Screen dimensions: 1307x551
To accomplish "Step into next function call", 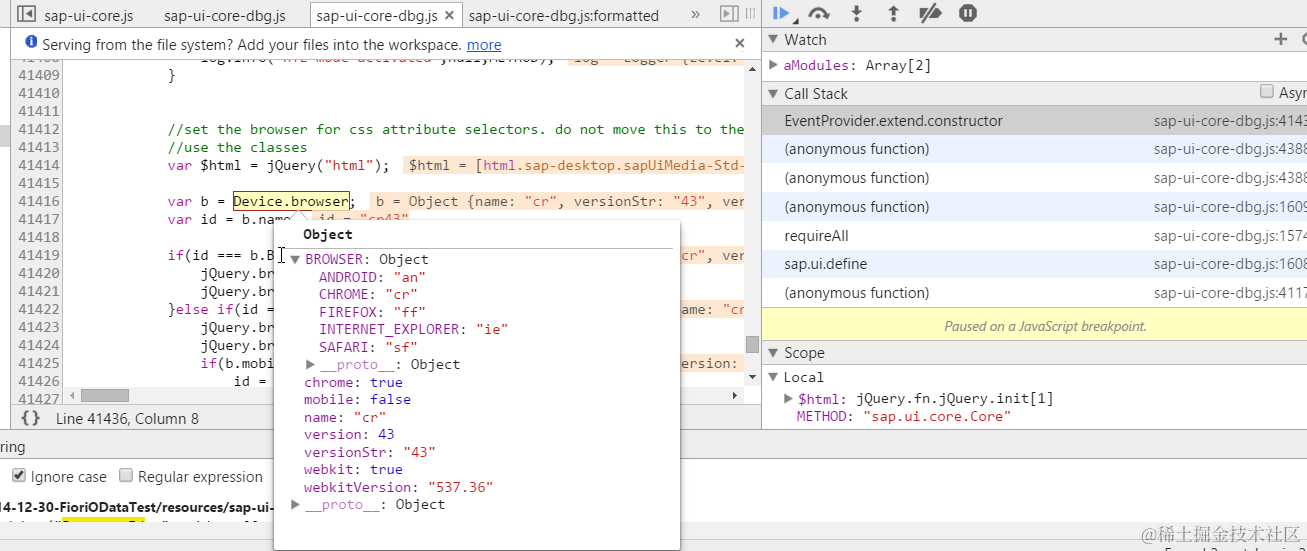I will coord(856,13).
